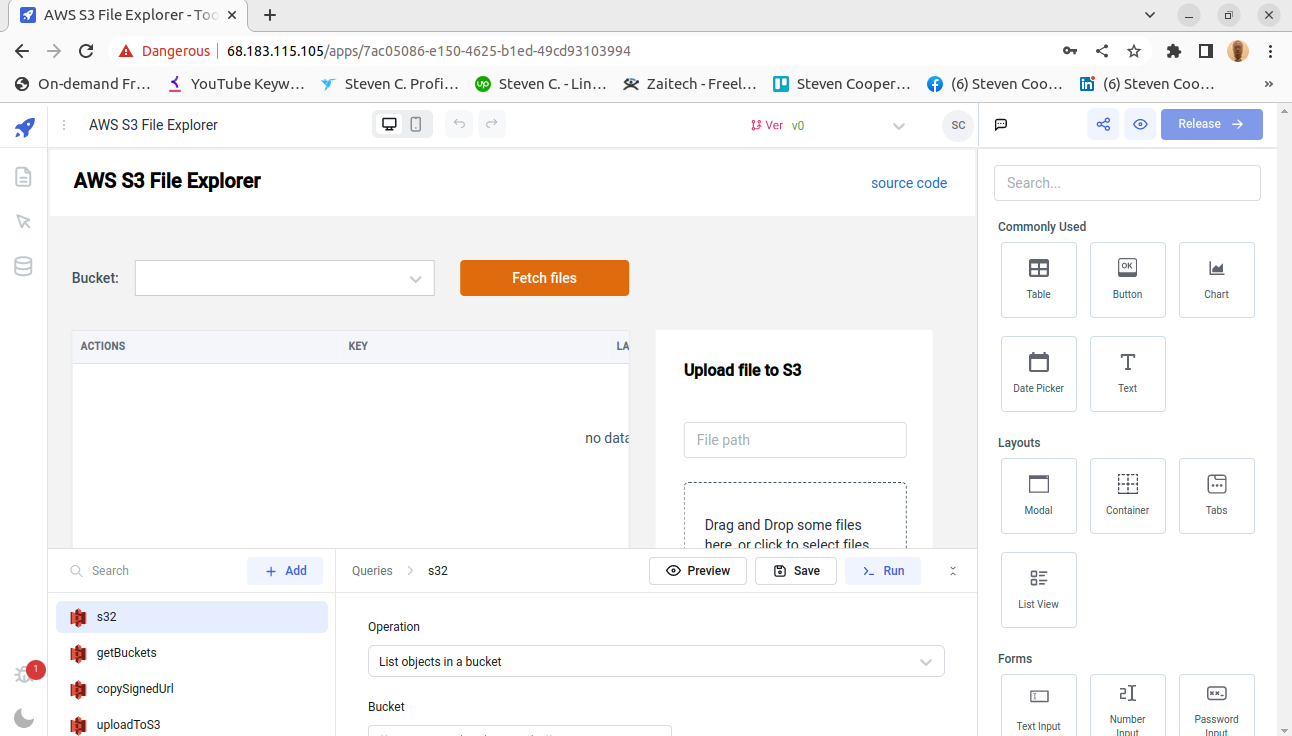Click the share app icon

1103,124
